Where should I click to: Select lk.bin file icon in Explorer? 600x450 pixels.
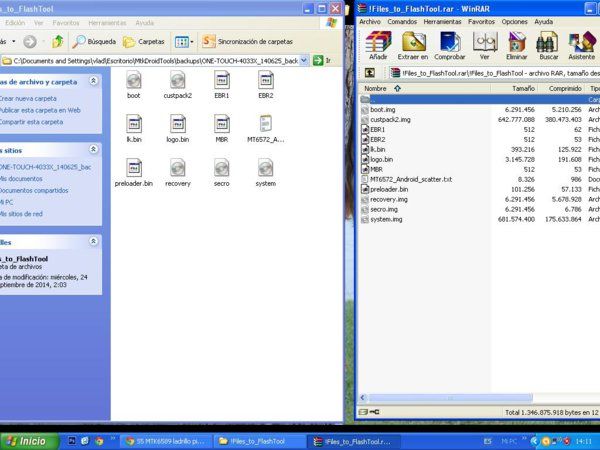click(134, 129)
